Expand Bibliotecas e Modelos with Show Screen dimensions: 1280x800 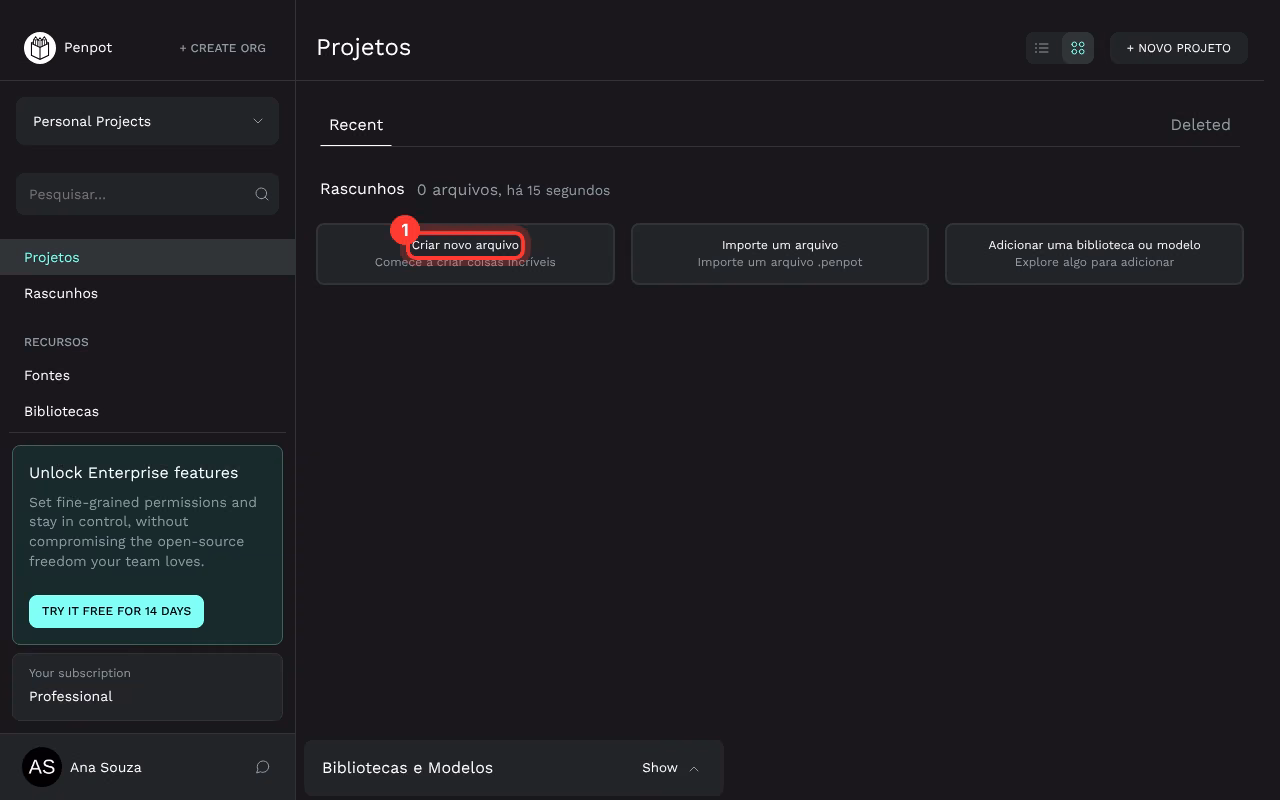pyautogui.click(x=670, y=768)
